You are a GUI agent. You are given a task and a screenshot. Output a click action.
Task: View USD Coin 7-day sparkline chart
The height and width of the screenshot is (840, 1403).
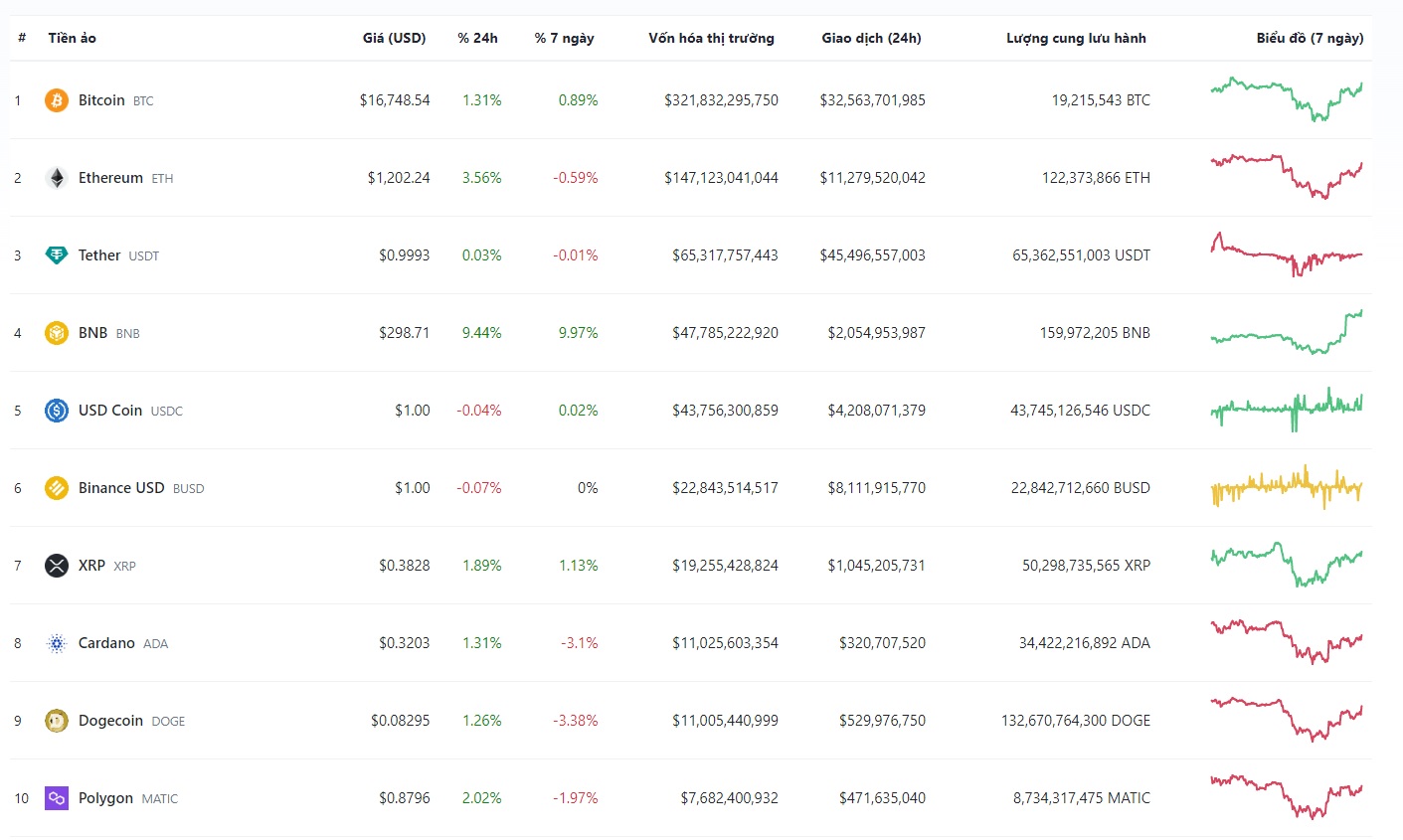pyautogui.click(x=1287, y=410)
